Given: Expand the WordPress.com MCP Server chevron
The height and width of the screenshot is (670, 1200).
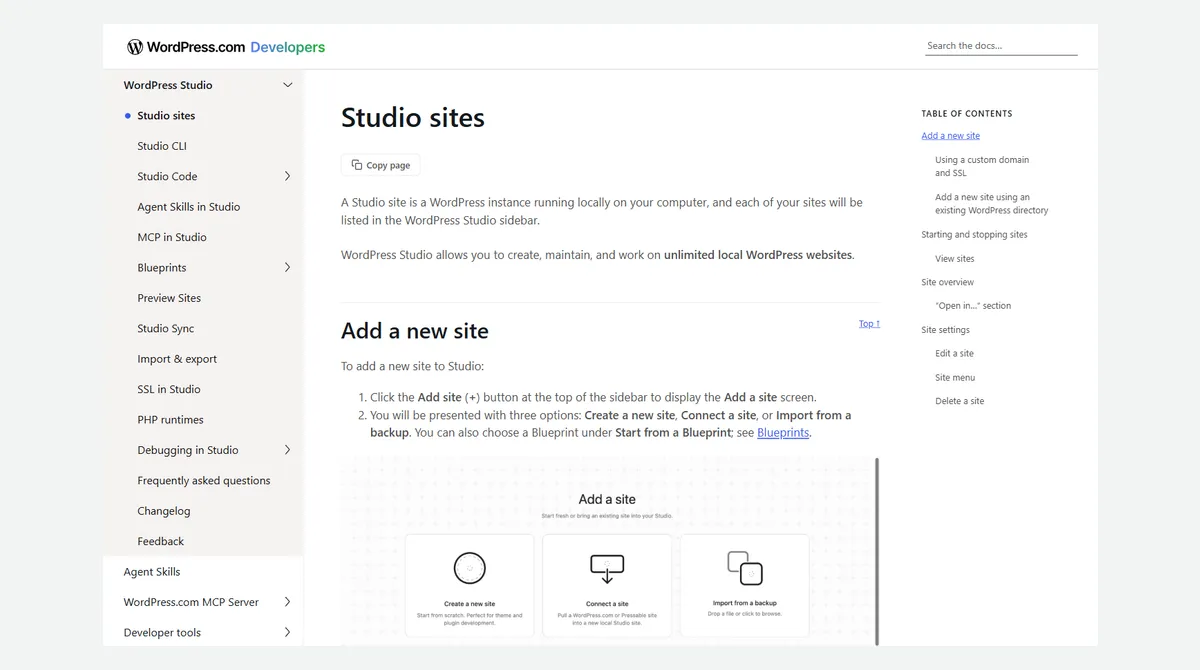Looking at the screenshot, I should click(288, 602).
